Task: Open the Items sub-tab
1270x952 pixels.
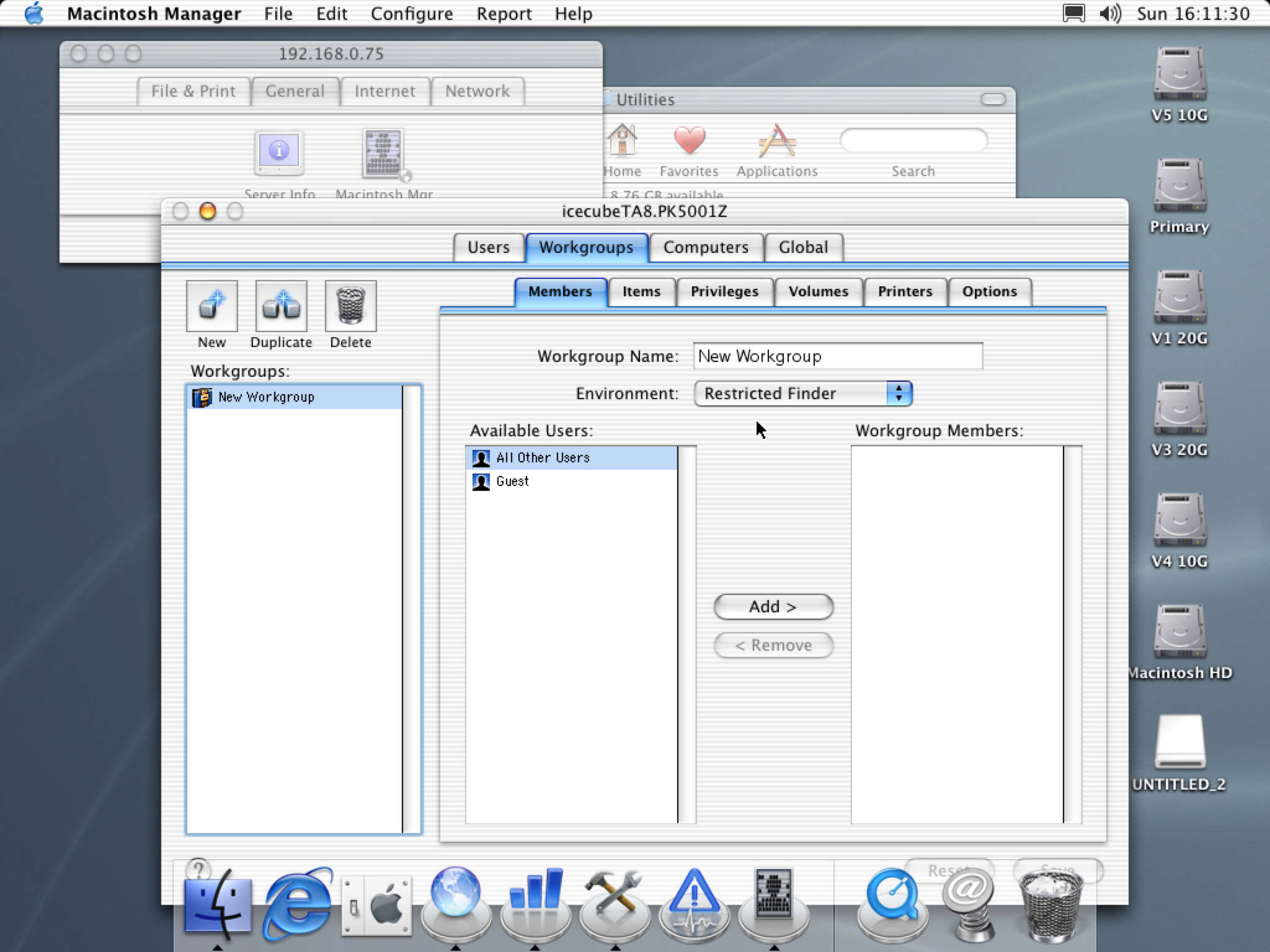Action: tap(642, 292)
